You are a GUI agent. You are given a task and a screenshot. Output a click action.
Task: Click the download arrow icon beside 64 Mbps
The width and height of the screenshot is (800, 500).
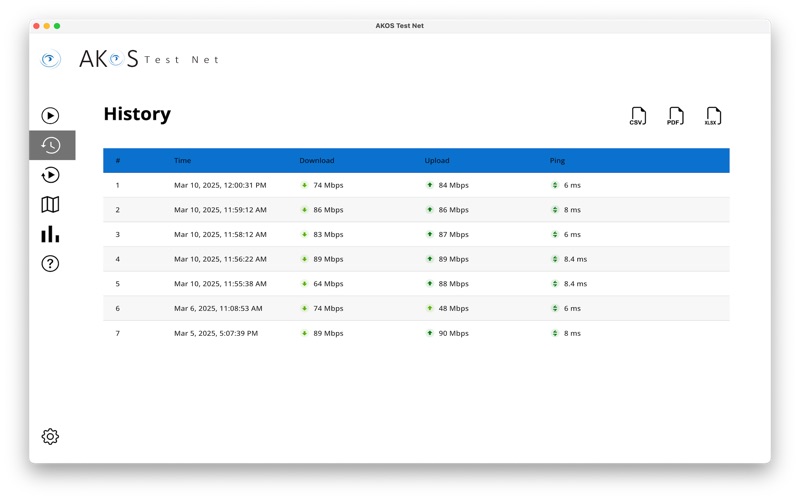(304, 284)
